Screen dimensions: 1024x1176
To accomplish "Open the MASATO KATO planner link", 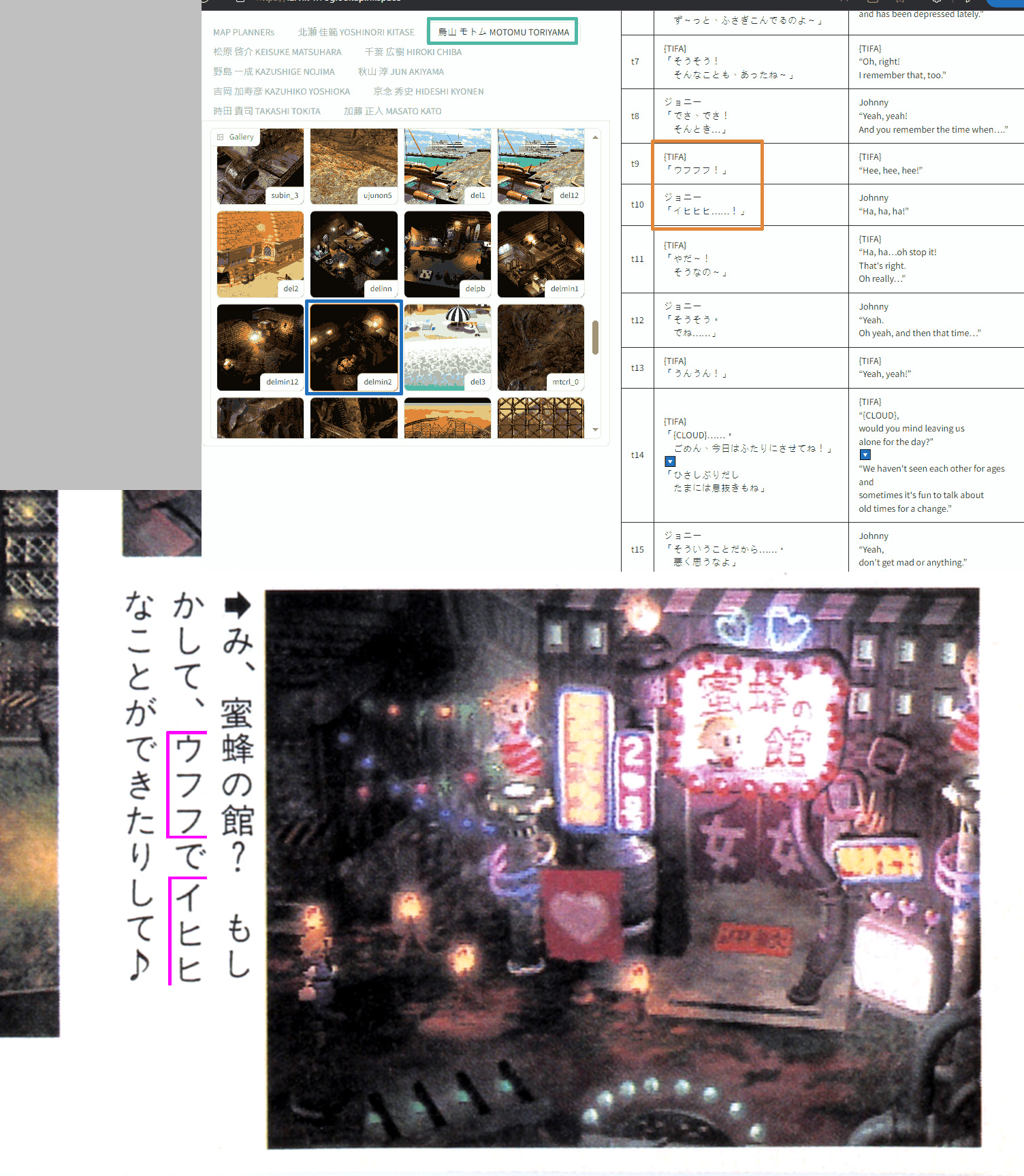I will (x=393, y=111).
